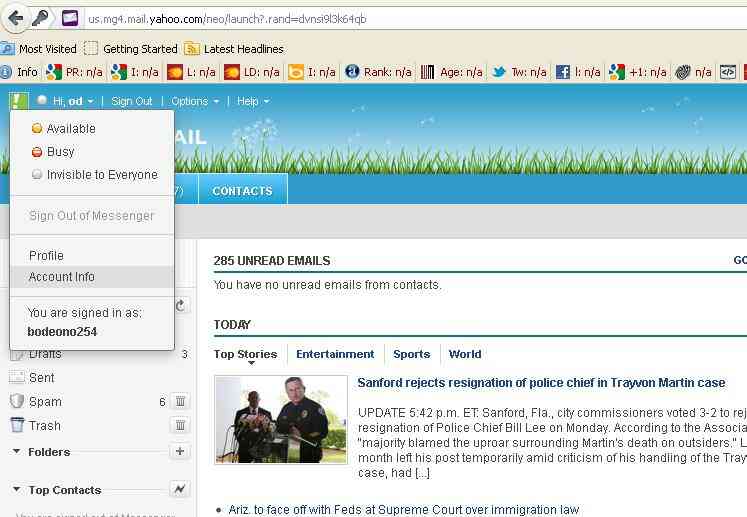Screen dimensions: 747x517
Task: Open the Options dropdown menu
Action: tap(195, 101)
